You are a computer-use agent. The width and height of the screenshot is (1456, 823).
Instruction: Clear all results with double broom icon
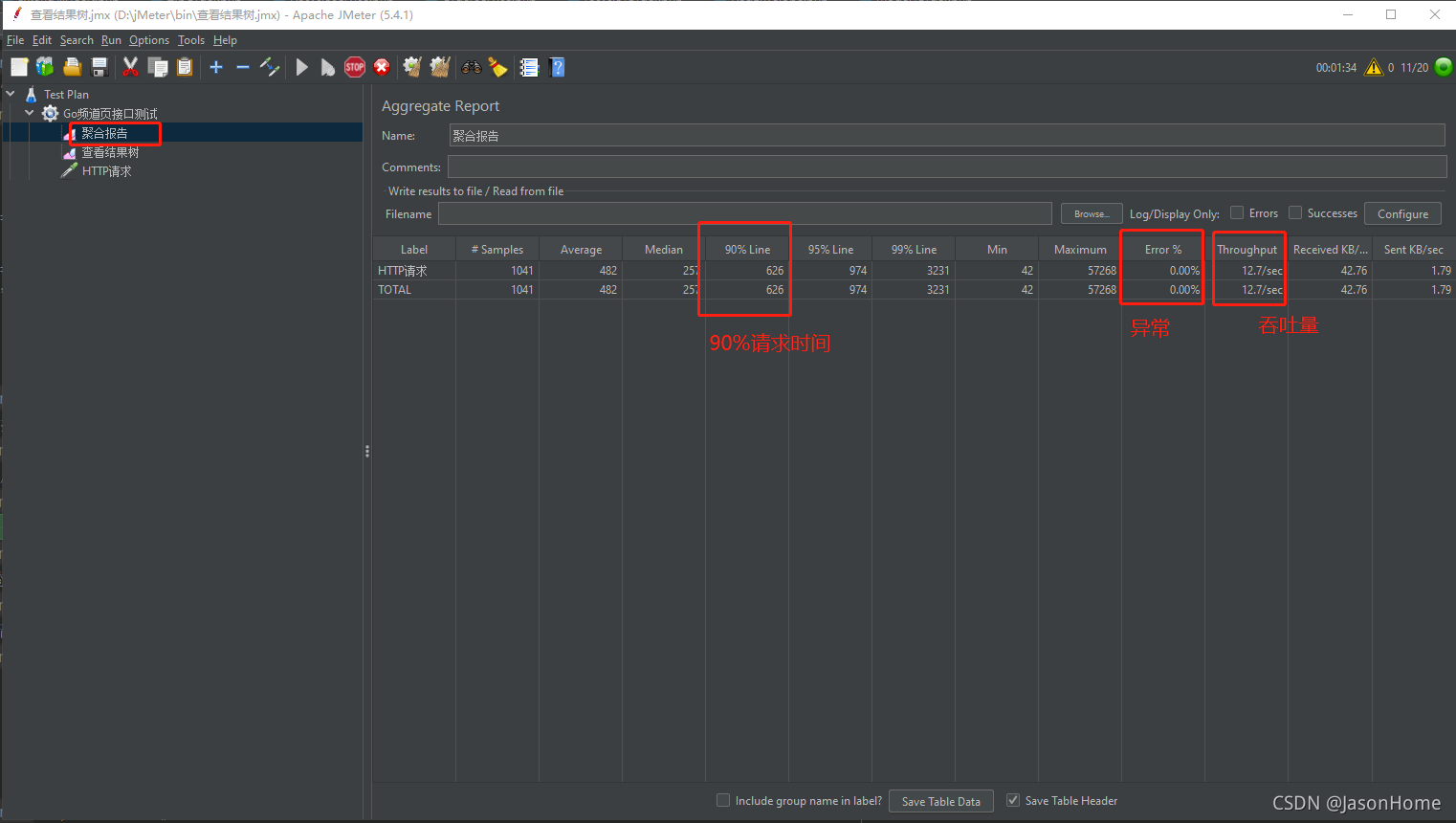point(440,67)
